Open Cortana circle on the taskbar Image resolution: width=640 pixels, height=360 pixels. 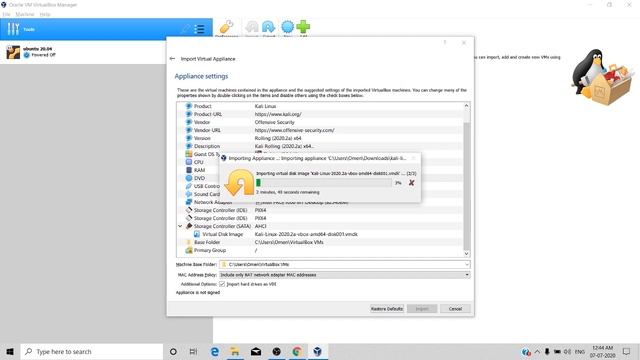pyautogui.click(x=173, y=351)
